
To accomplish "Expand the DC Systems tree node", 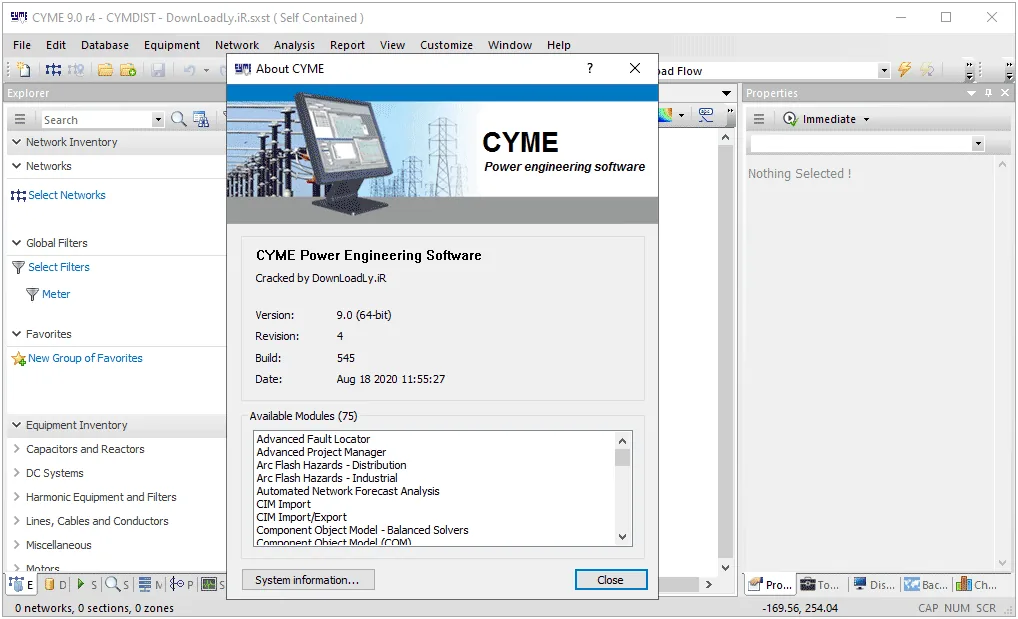I will (17, 472).
